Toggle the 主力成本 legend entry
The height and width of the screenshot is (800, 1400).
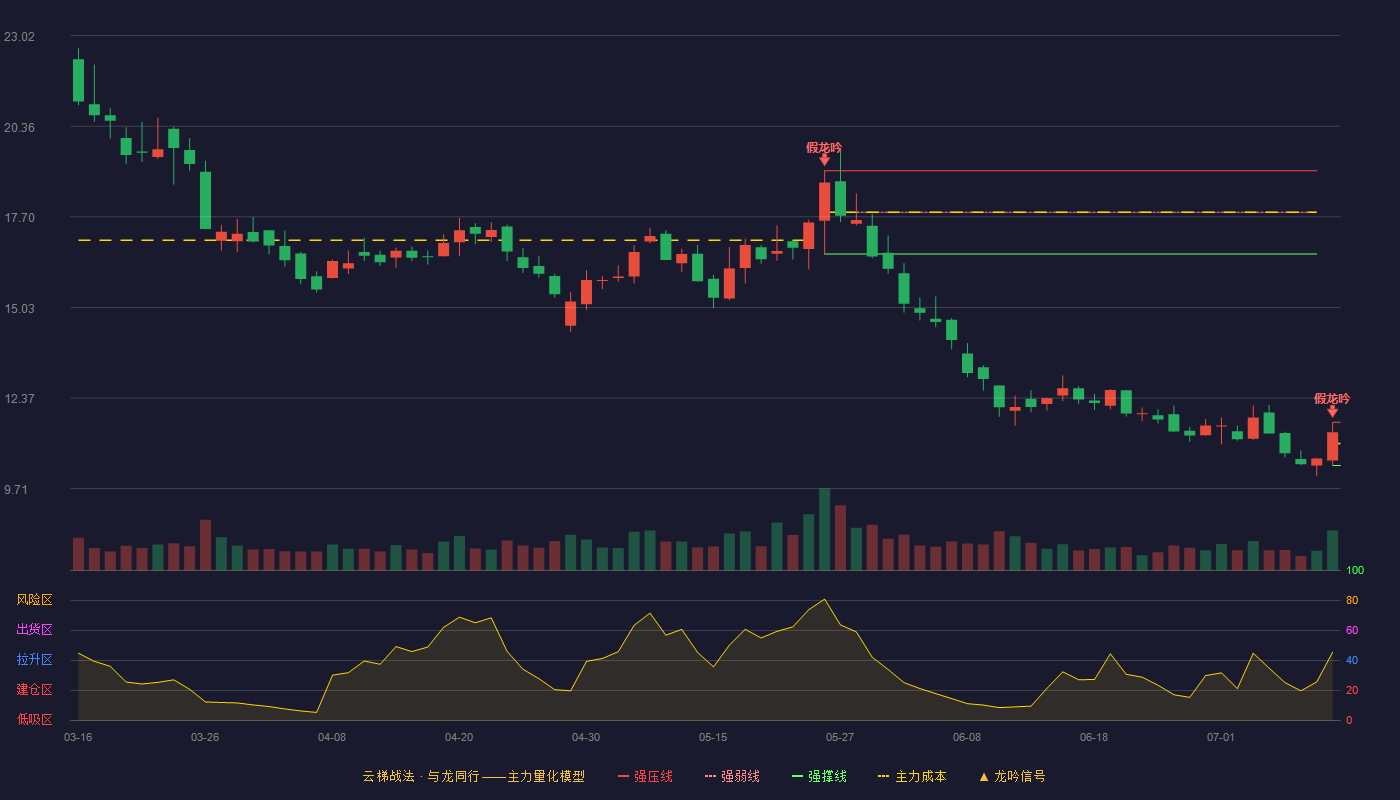click(x=912, y=776)
